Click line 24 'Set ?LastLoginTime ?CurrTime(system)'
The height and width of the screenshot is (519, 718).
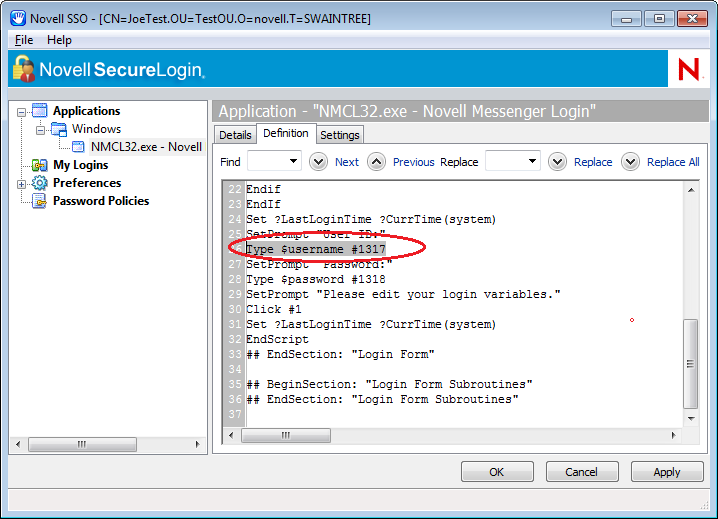click(371, 219)
